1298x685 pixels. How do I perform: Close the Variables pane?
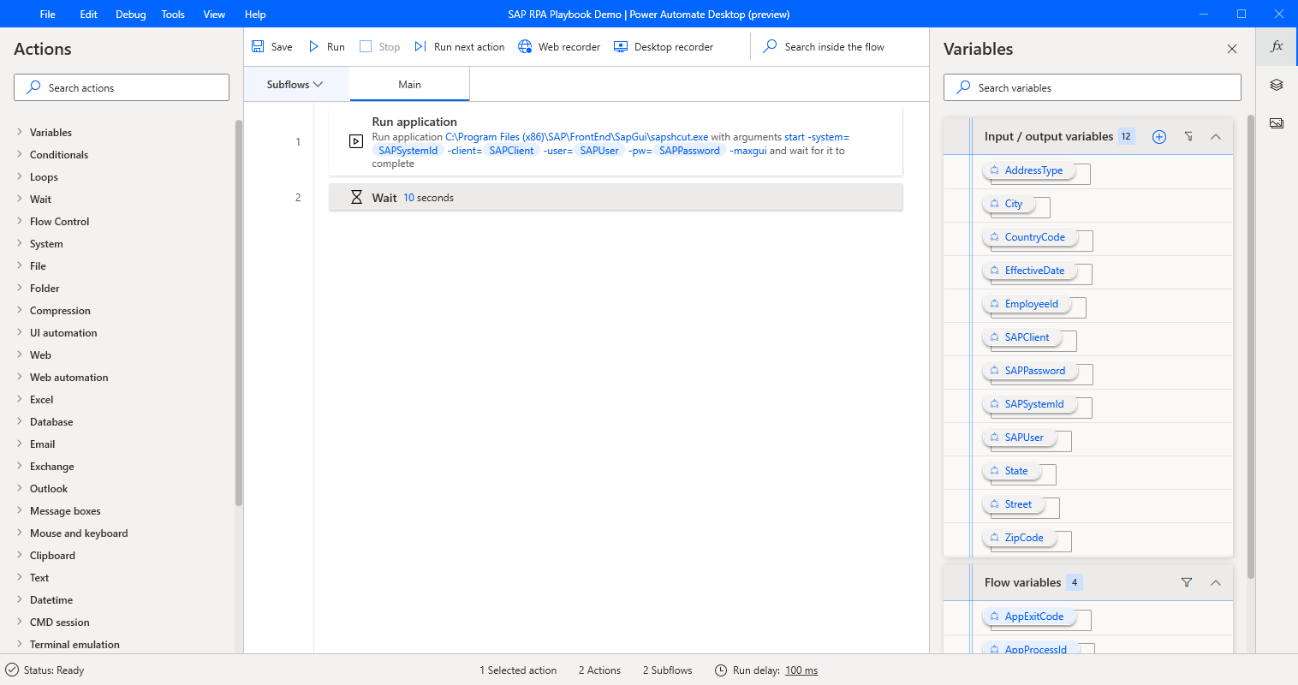pyautogui.click(x=1232, y=49)
